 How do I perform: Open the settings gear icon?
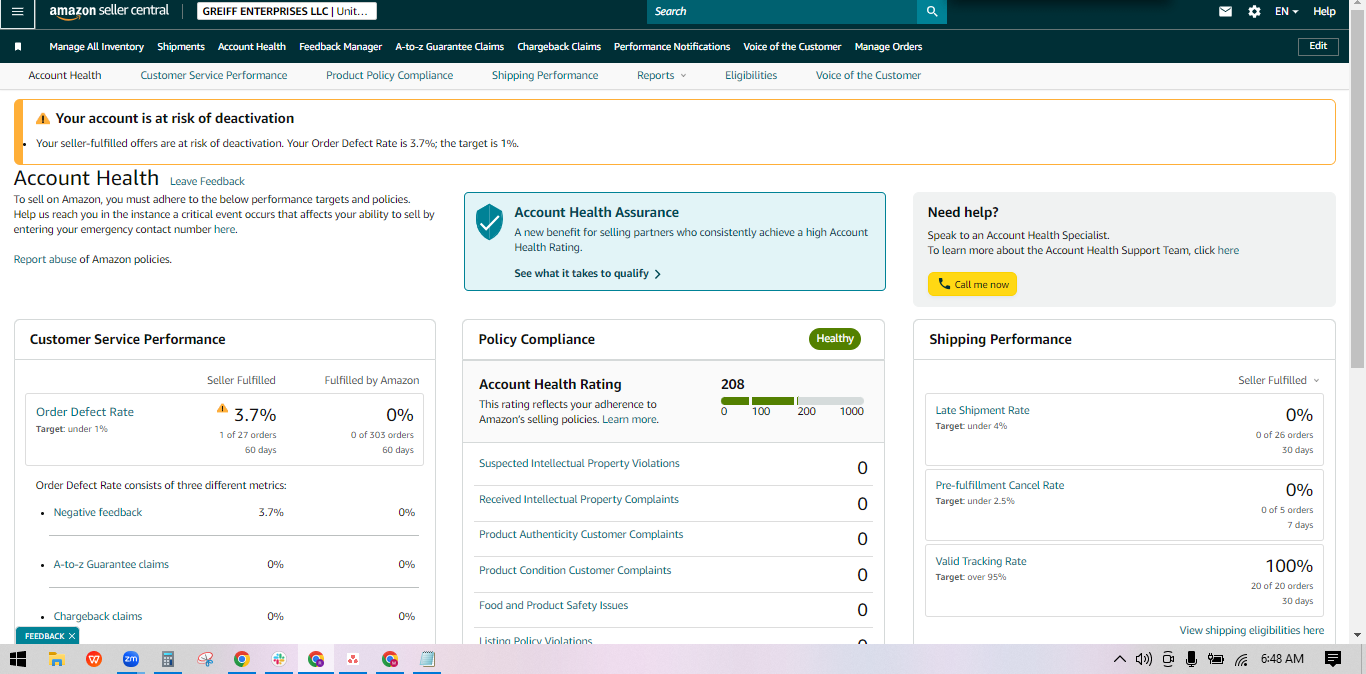tap(1254, 12)
